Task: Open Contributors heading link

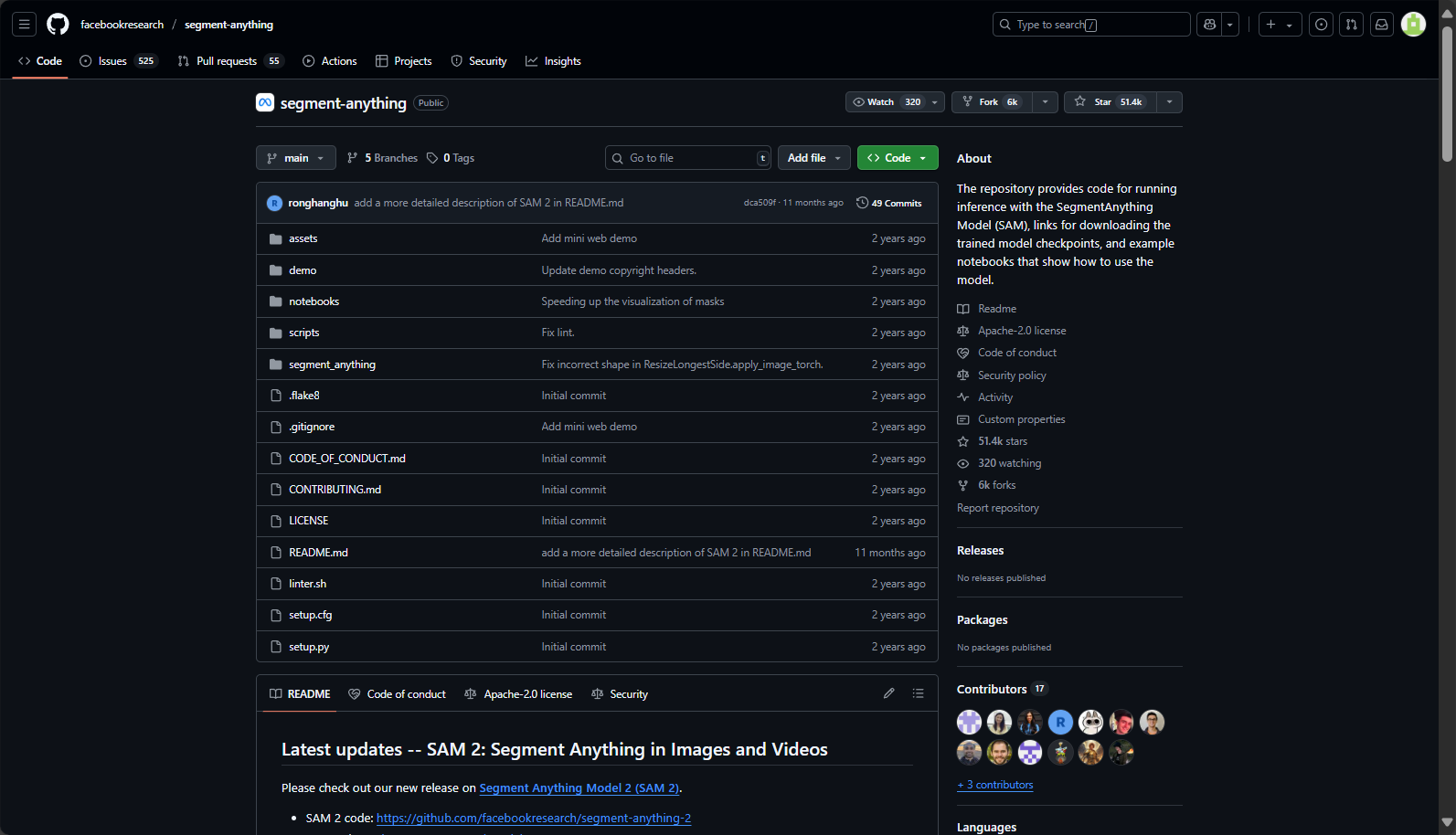Action: point(1002,690)
